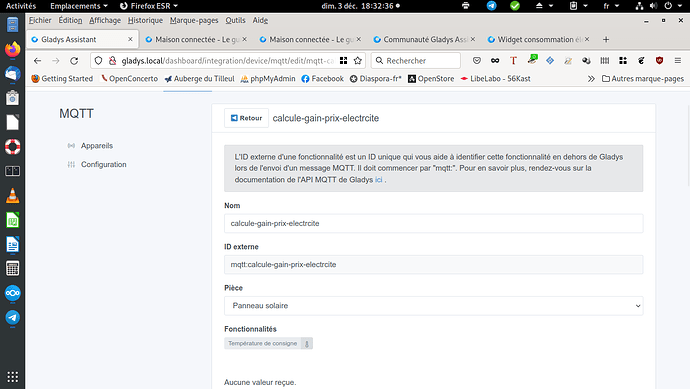Viewport: 690px width, 389px height.
Task: Click the red uBlock shield icon
Action: 659,61
